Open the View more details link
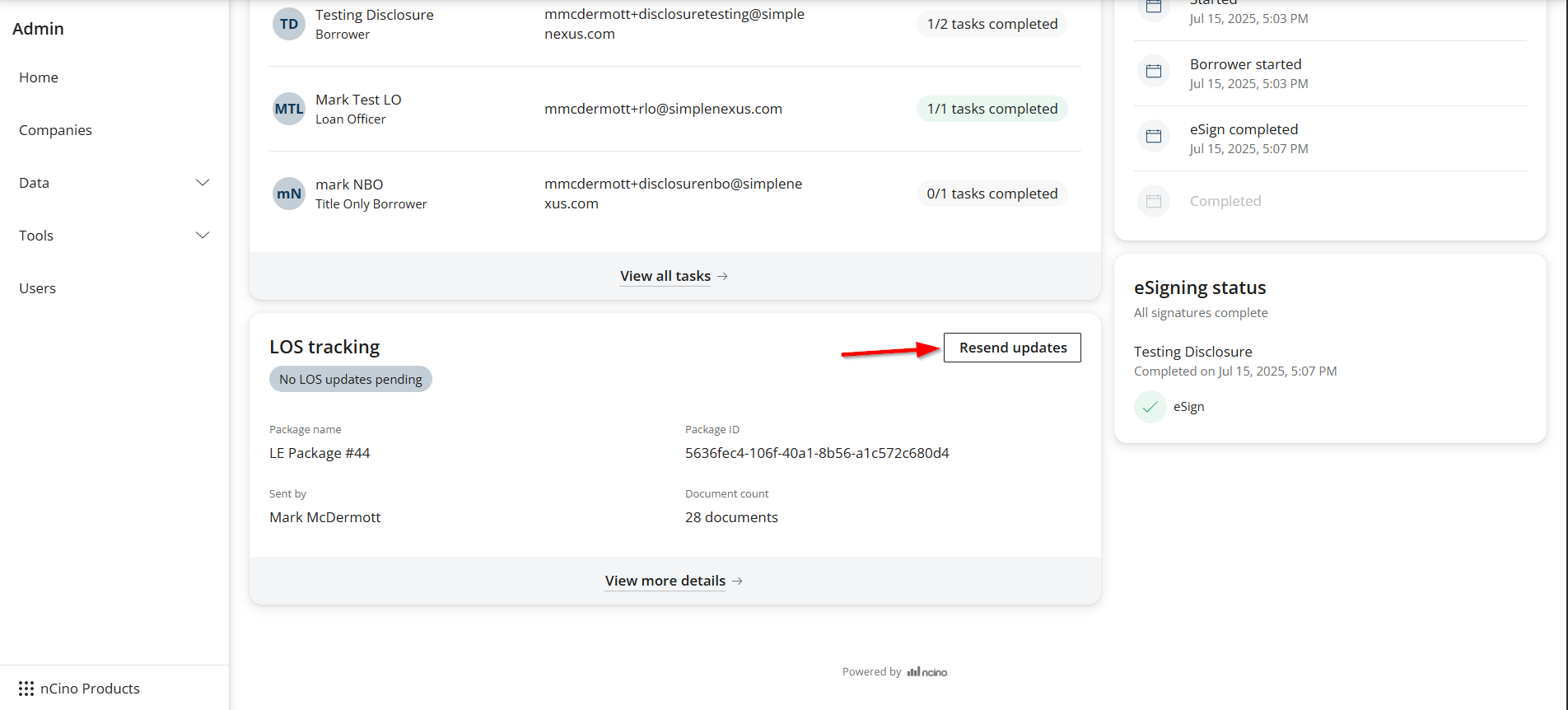This screenshot has height=710, width=1568. pos(665,582)
